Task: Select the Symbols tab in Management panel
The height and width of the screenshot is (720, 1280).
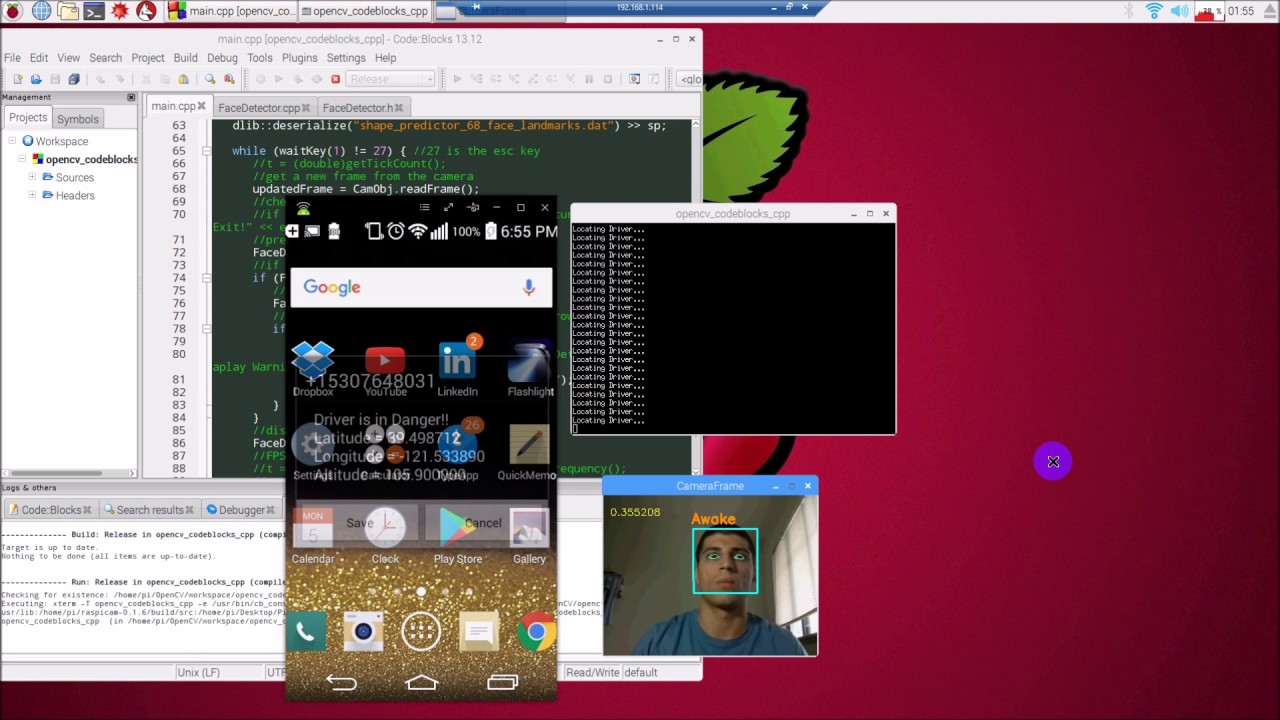Action: [77, 119]
